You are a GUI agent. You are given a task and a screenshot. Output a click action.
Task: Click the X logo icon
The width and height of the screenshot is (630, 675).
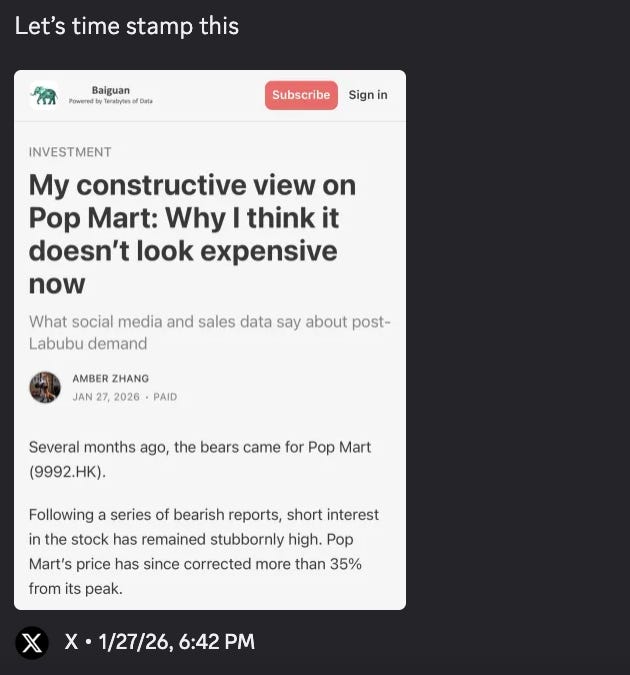32,643
